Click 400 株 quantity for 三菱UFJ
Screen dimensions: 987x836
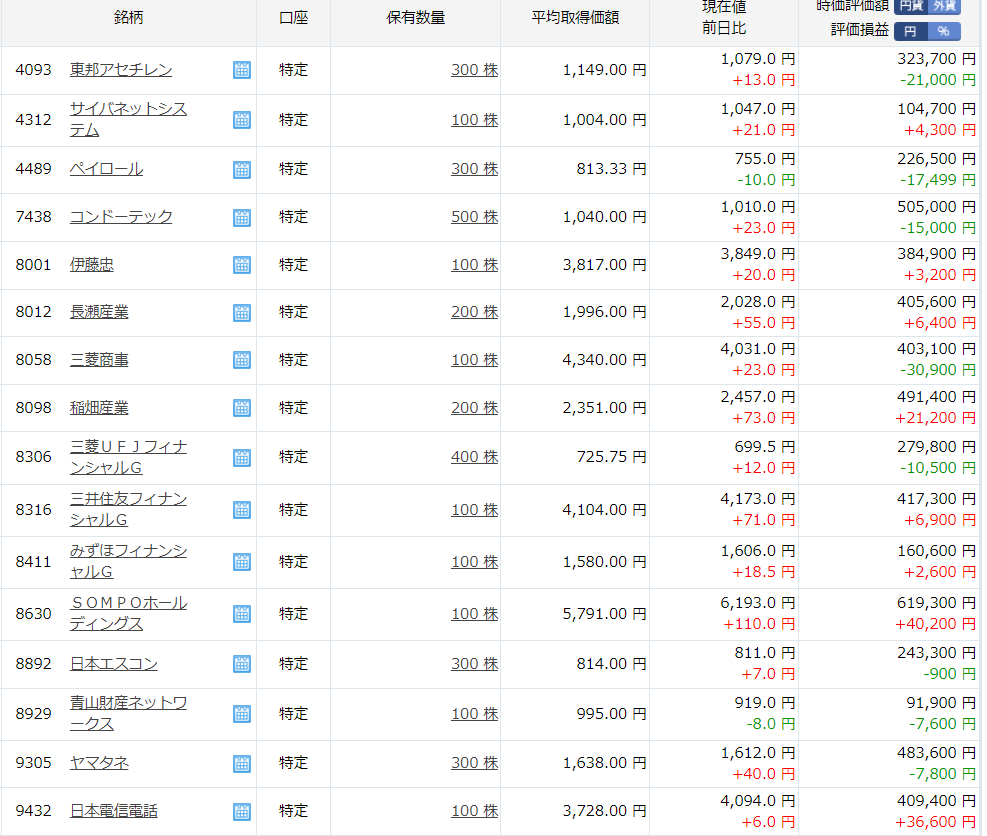tap(475, 456)
